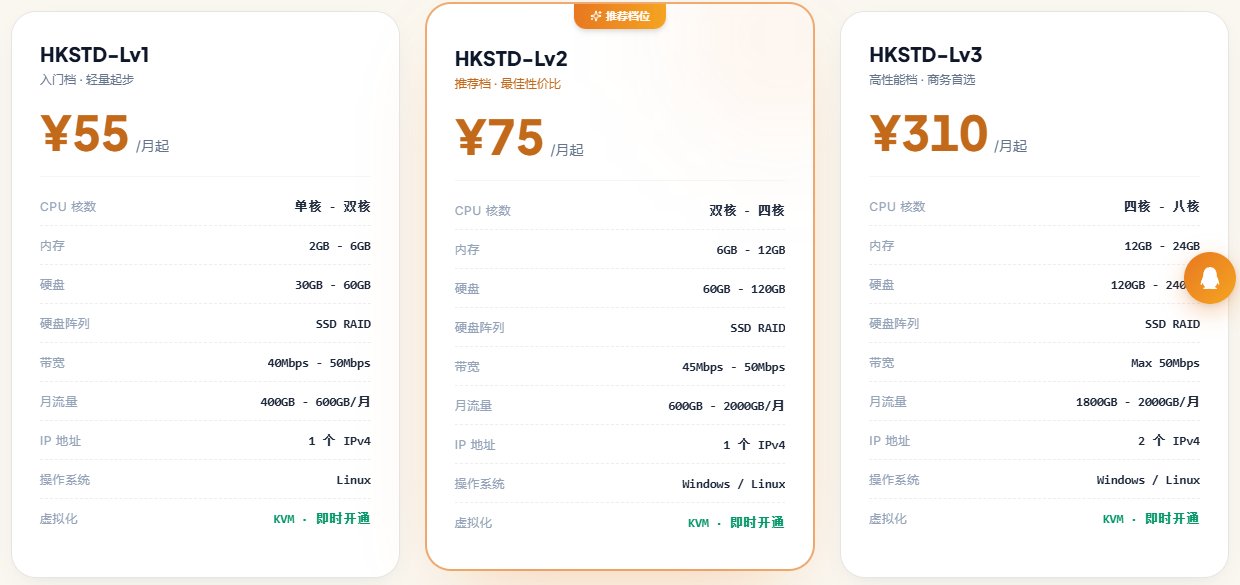Image resolution: width=1240 pixels, height=585 pixels.
Task: Select subtitle 高性能档 · 商务首选
Action: click(x=922, y=80)
